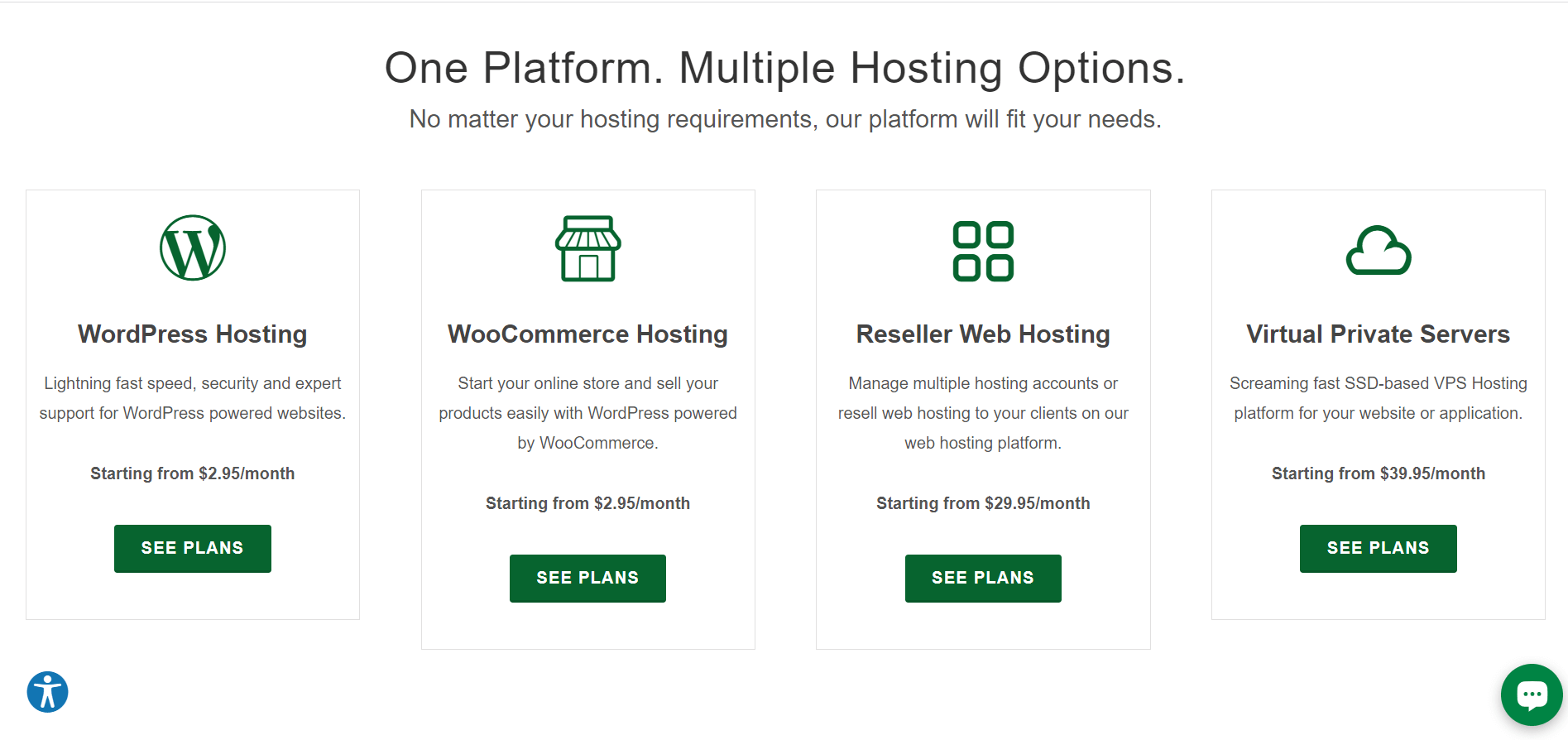Click 'One Platform. Multiple Hosting Options.' headline
Image resolution: width=1568 pixels, height=740 pixels.
(785, 68)
